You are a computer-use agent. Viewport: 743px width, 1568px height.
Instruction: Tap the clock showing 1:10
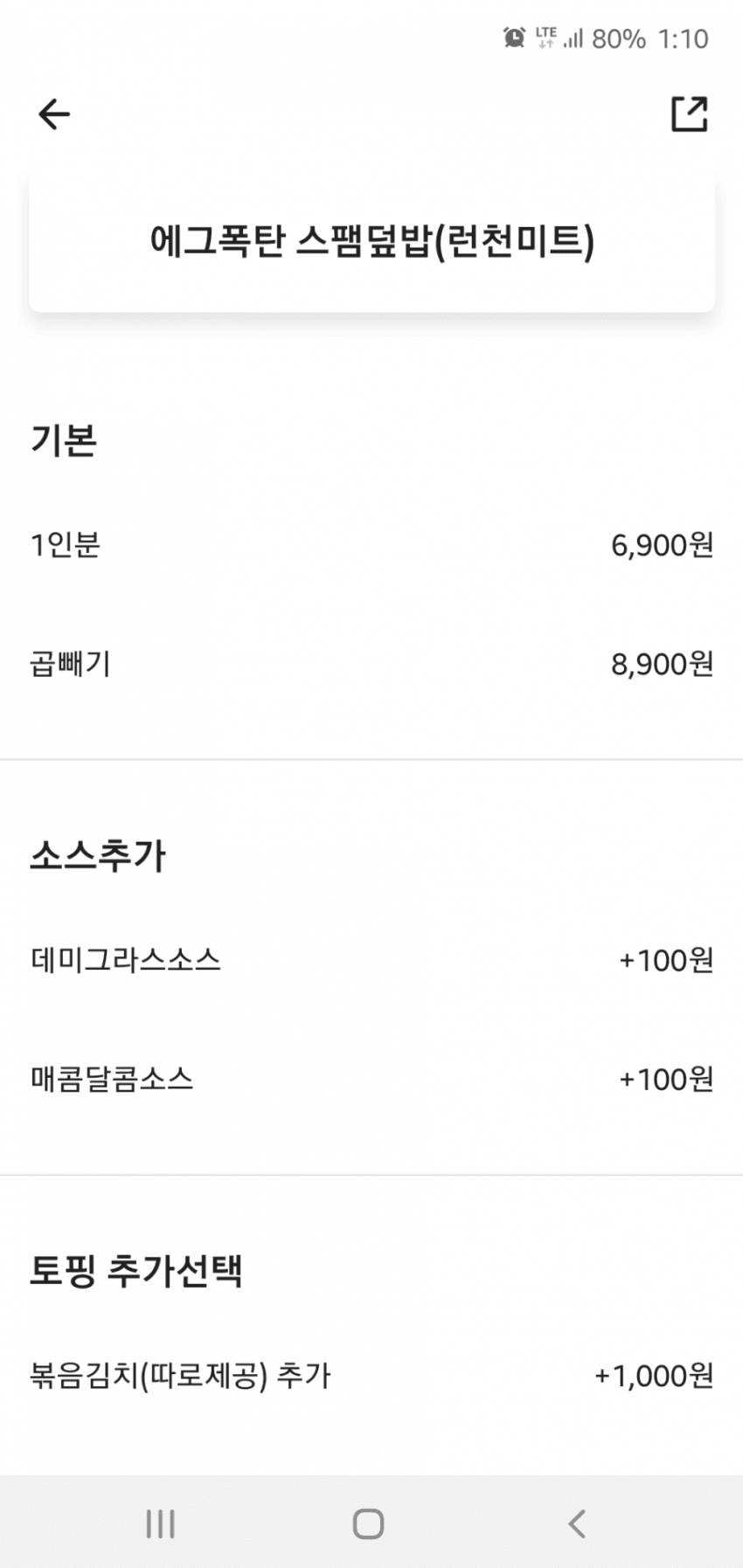(683, 38)
